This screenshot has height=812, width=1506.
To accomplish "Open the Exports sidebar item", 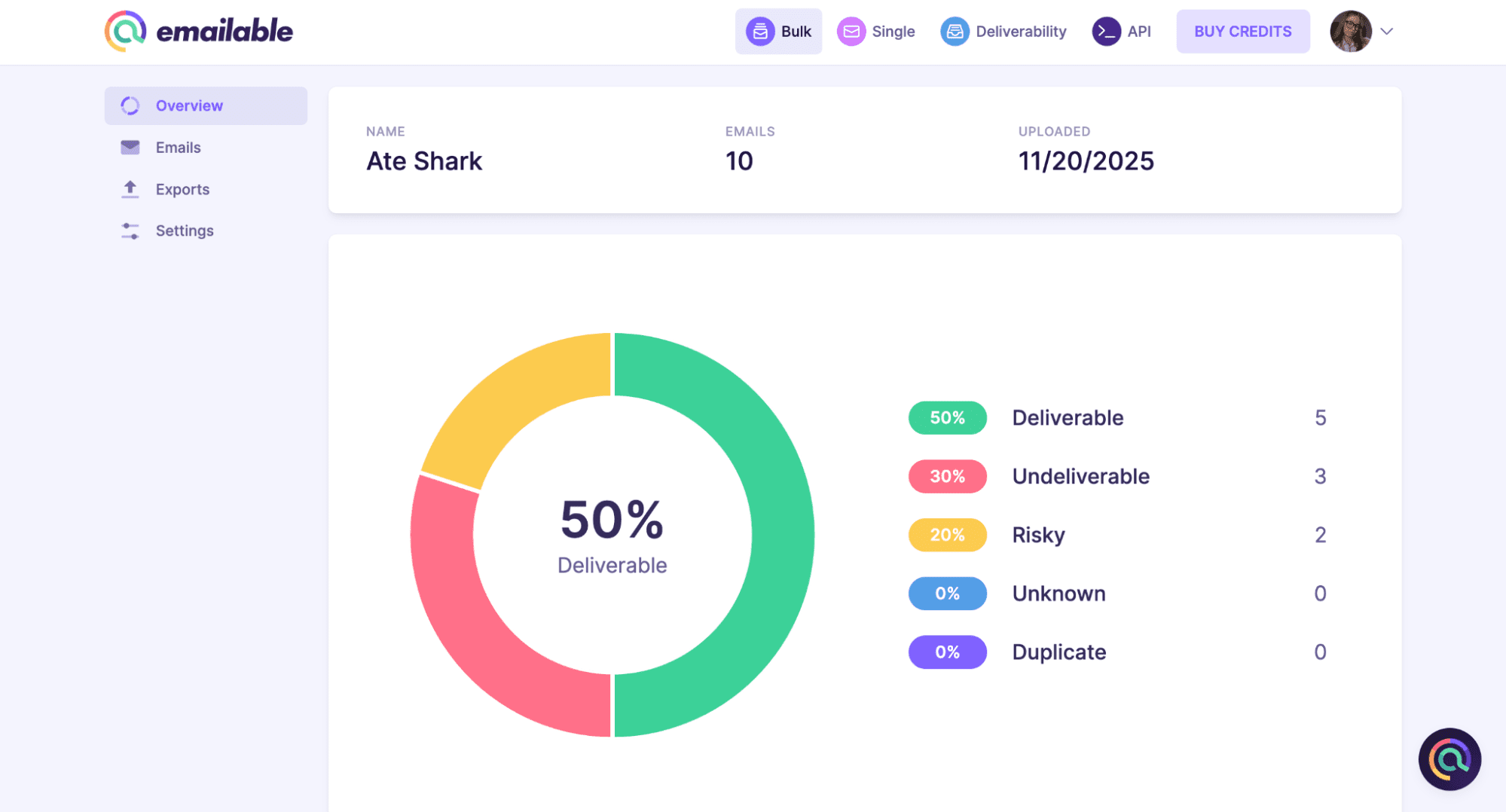I will 182,190.
